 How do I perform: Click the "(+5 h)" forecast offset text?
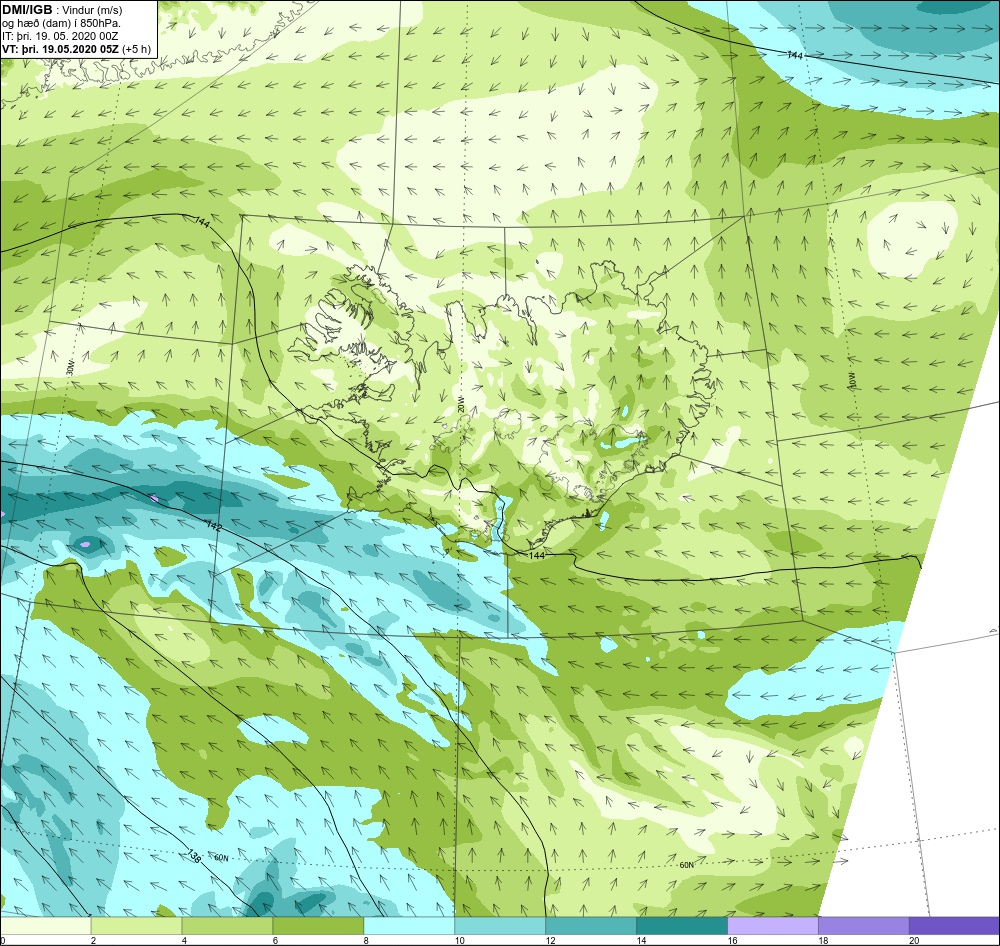[137, 49]
